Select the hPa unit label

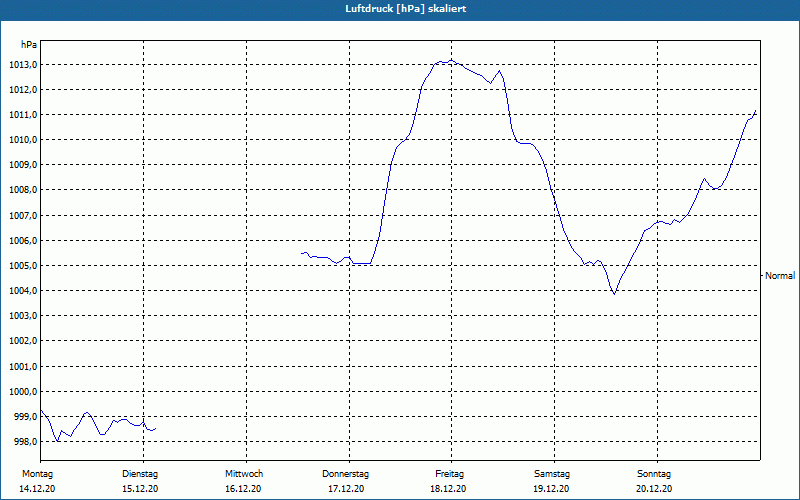[x=29, y=45]
